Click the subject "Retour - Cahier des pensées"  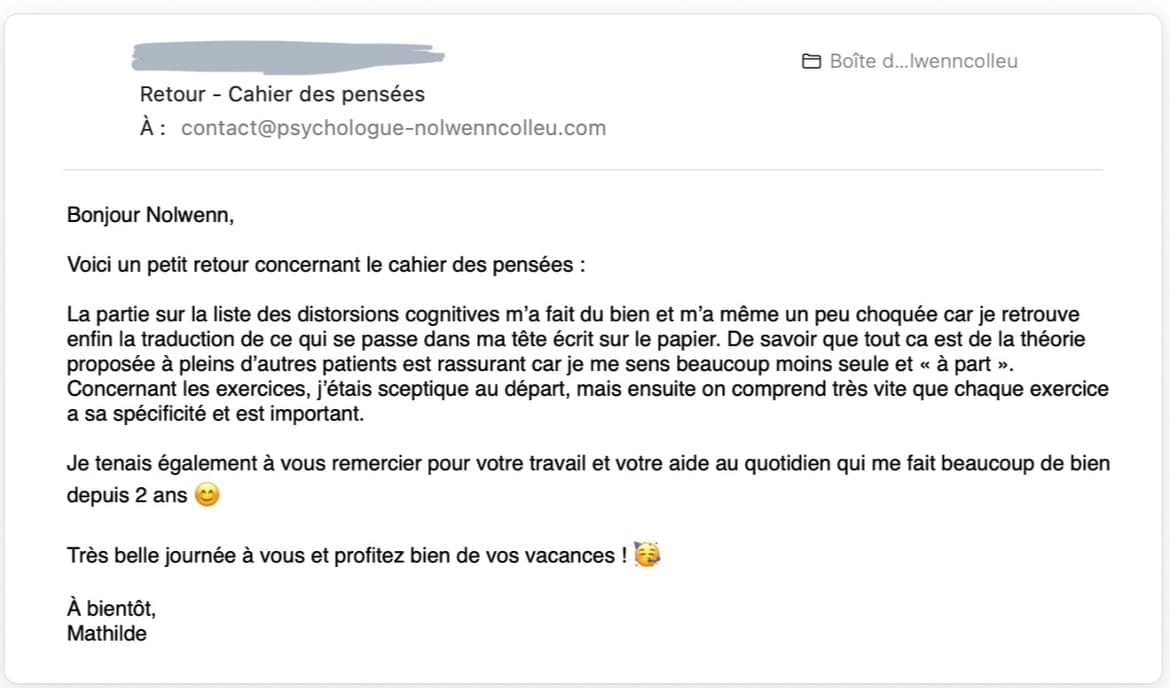pos(282,94)
